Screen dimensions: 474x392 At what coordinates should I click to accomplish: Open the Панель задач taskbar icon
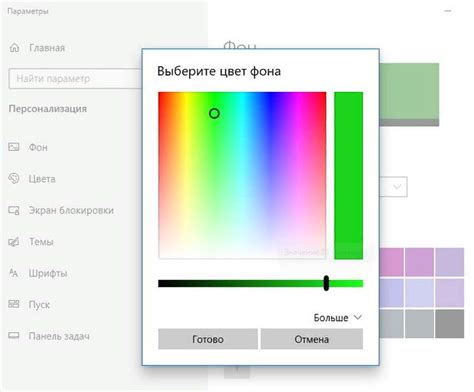[14, 335]
